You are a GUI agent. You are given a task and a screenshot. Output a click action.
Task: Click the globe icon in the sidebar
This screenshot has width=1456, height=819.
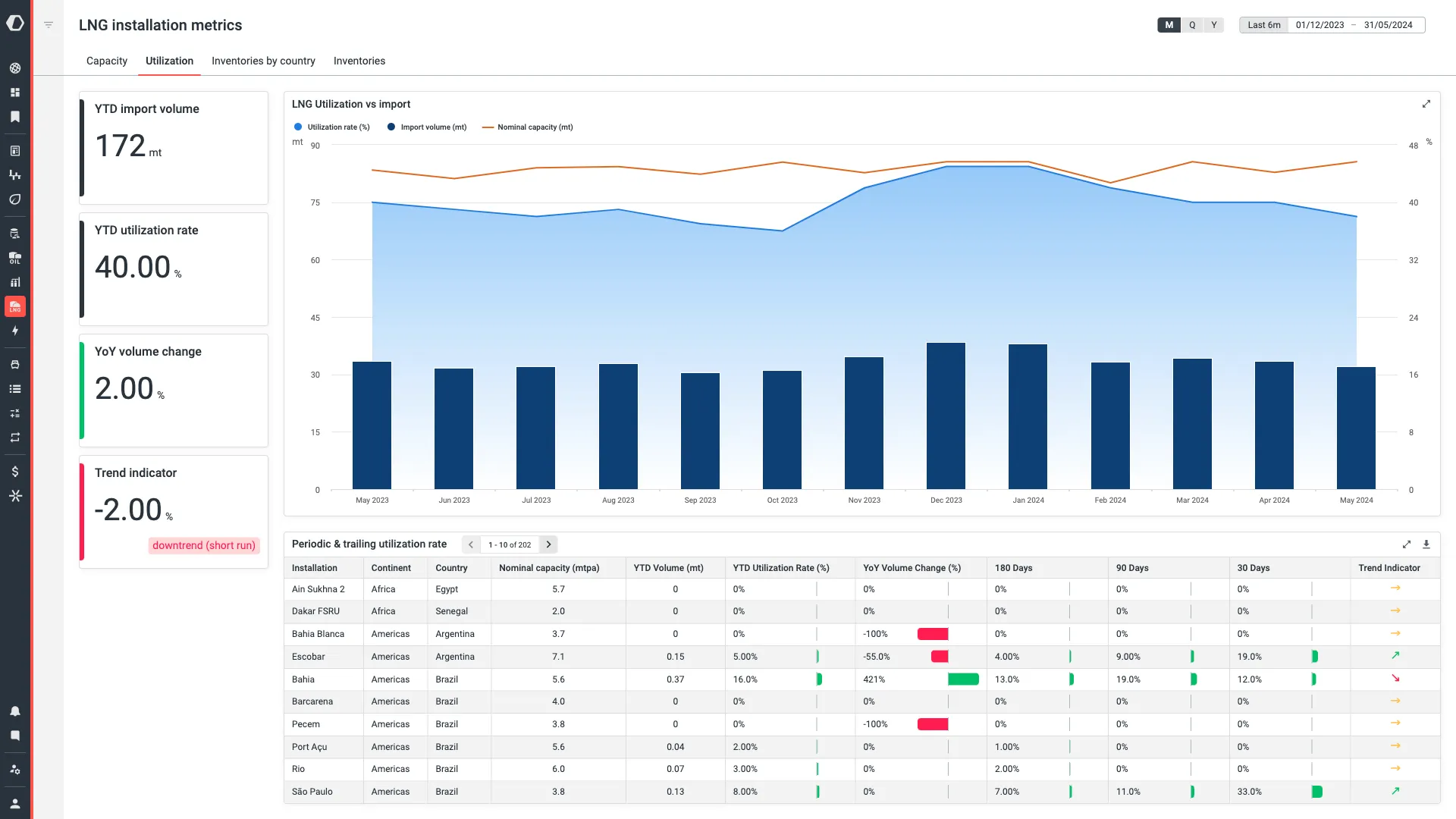[15, 67]
